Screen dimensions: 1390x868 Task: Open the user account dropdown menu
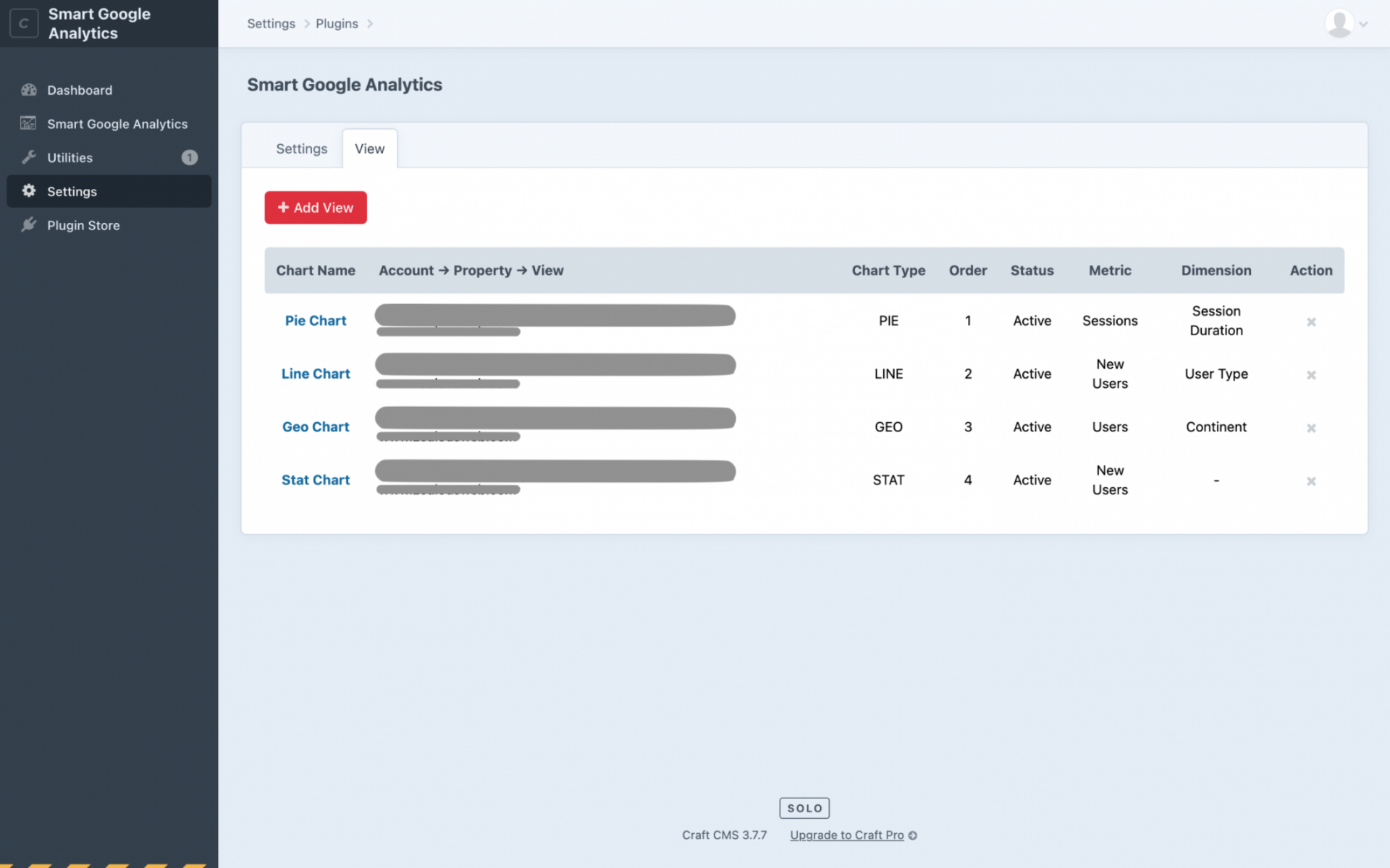(1346, 24)
